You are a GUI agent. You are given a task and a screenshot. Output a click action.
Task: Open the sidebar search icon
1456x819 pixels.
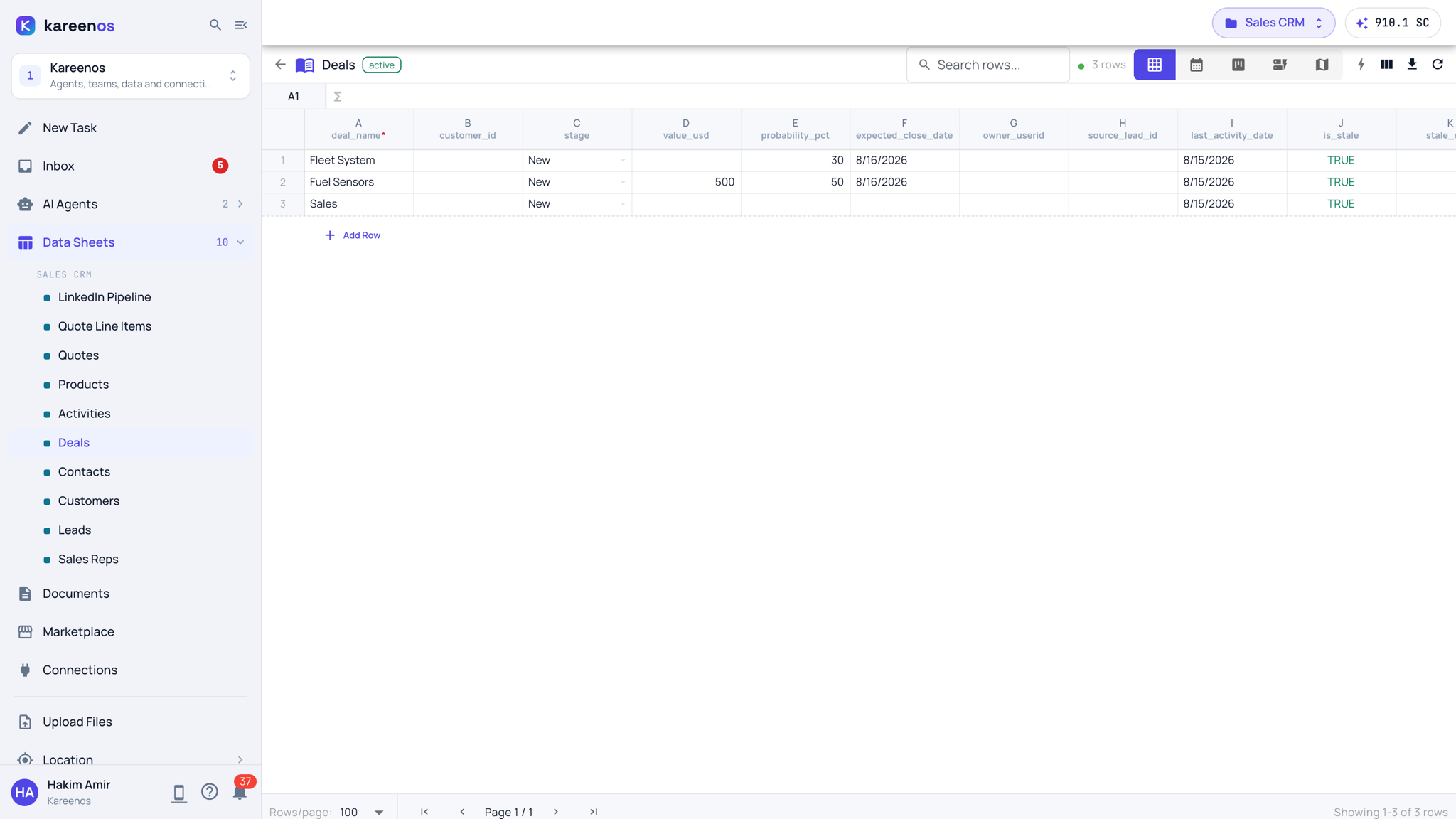[x=215, y=25]
